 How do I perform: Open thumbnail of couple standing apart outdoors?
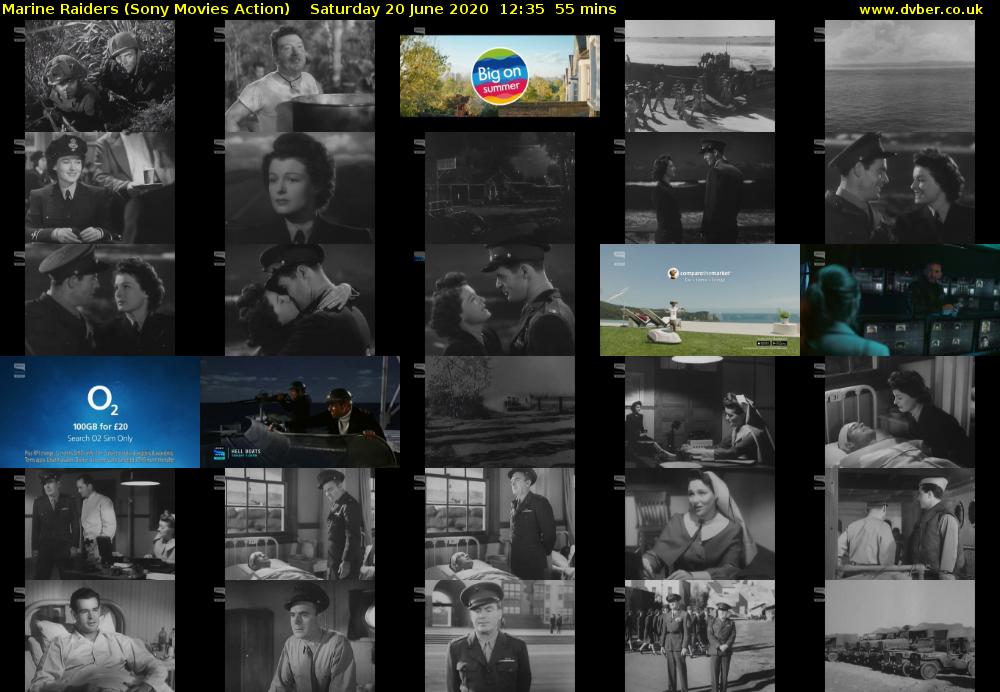[700, 188]
